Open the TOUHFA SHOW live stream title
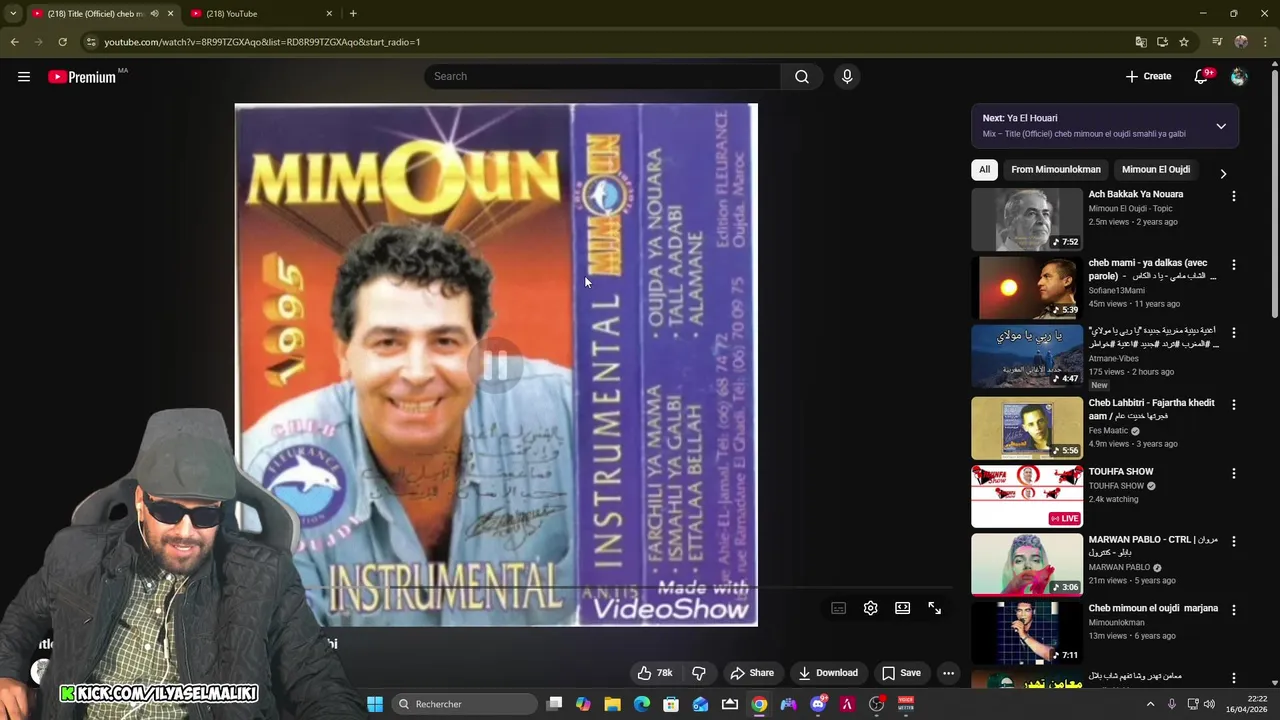 point(1121,471)
